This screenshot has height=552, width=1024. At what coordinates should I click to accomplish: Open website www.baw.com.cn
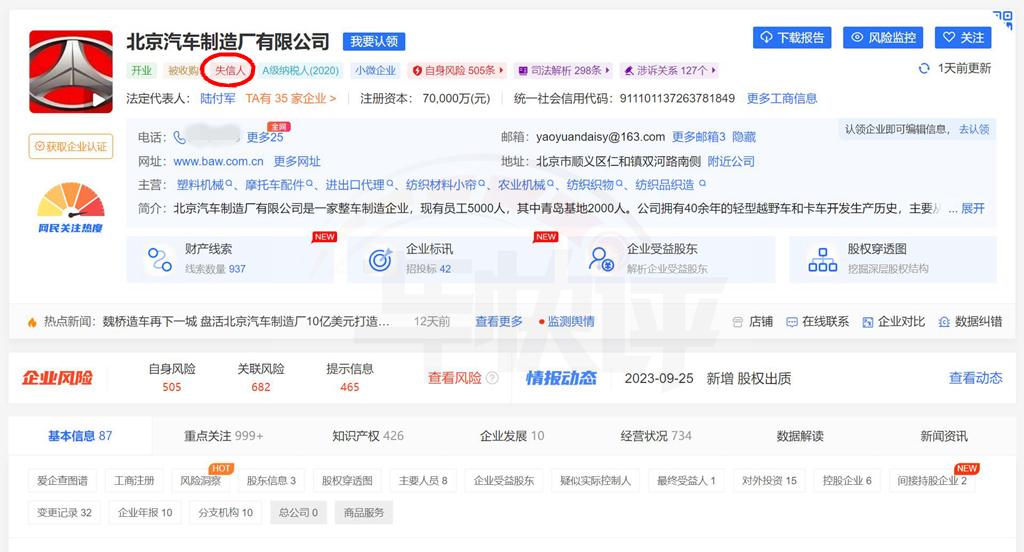(218, 161)
